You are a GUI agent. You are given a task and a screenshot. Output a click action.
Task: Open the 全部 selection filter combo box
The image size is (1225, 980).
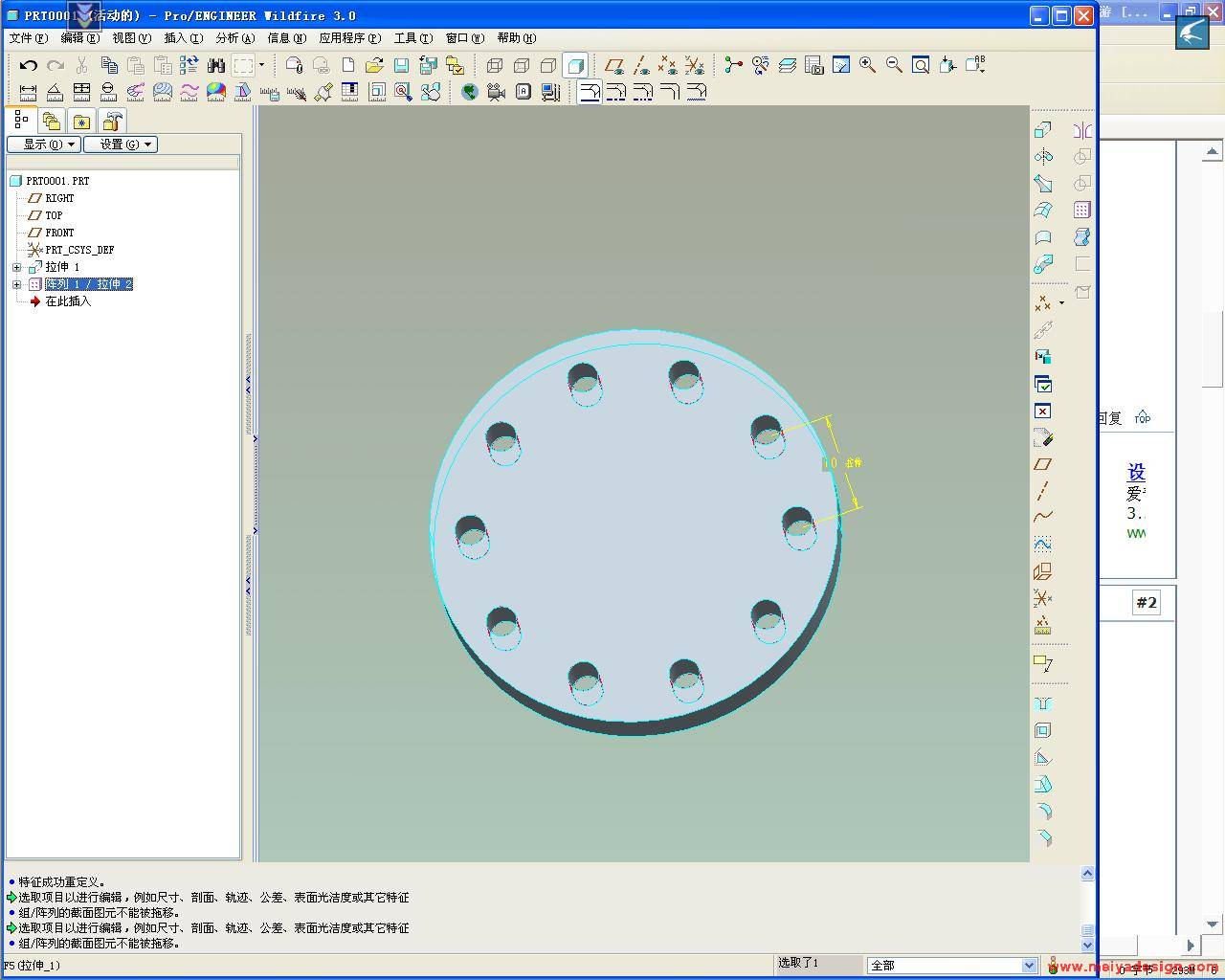[x=951, y=966]
